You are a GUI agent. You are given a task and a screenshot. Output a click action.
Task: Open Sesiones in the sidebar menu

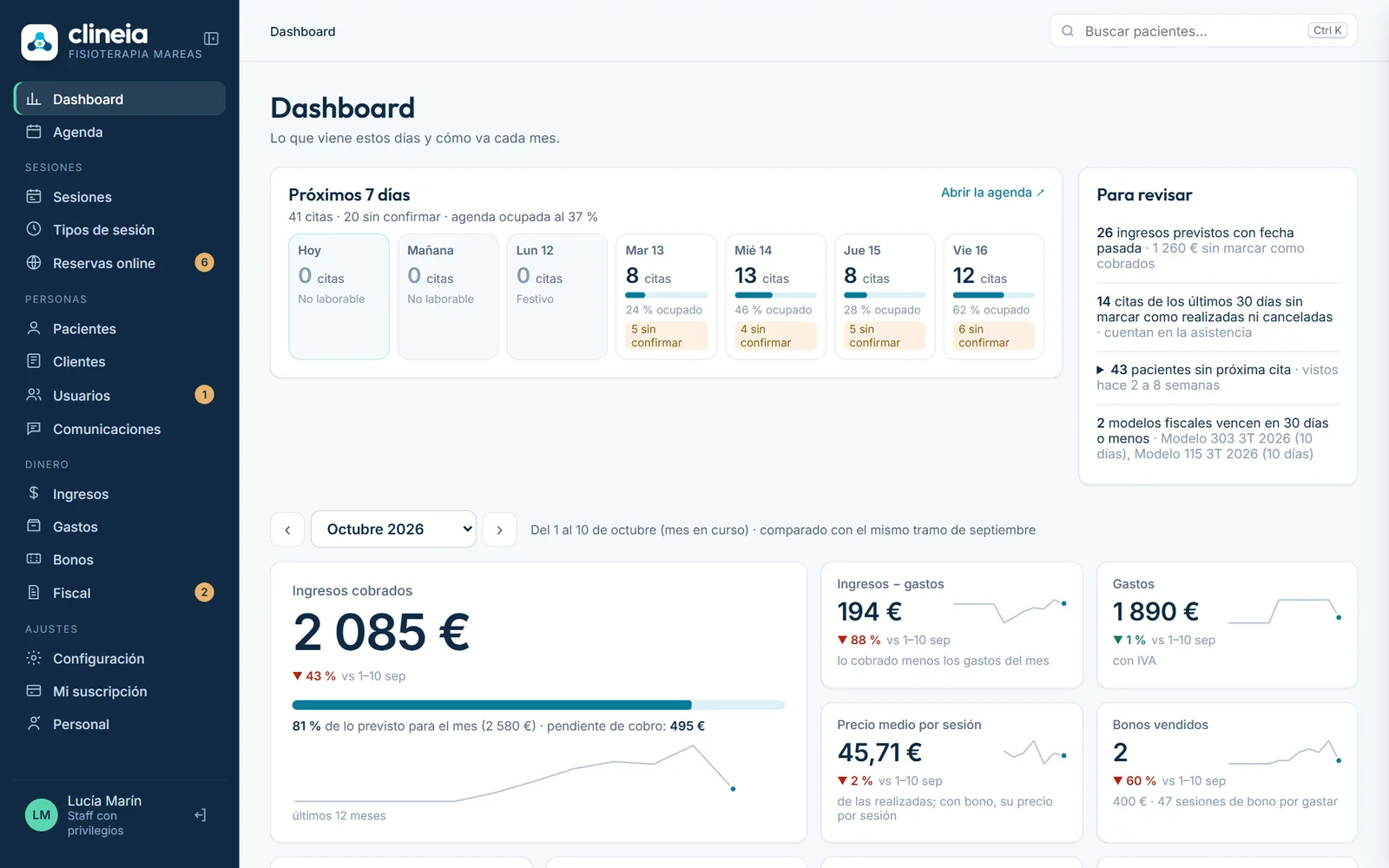tap(120, 197)
